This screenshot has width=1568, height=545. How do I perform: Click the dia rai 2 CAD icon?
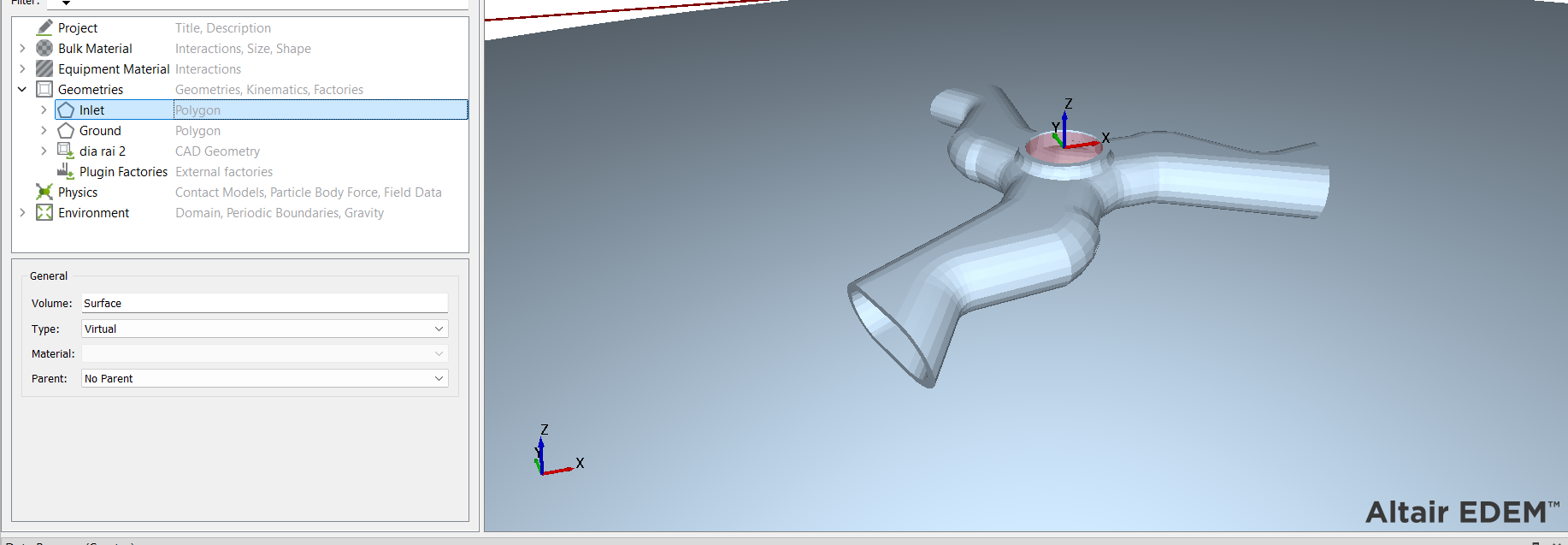pyautogui.click(x=66, y=151)
